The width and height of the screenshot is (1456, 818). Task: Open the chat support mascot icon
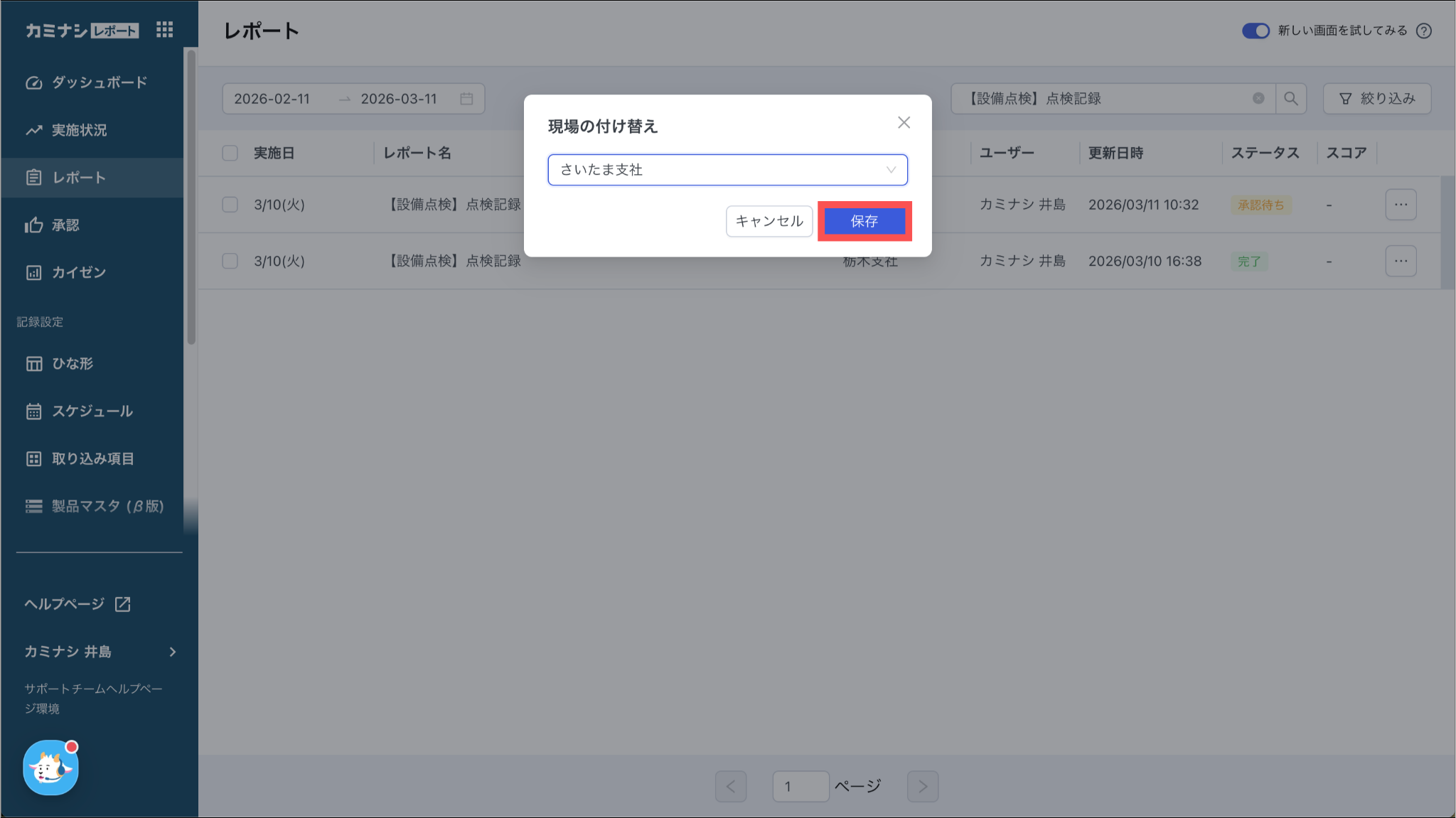point(50,768)
